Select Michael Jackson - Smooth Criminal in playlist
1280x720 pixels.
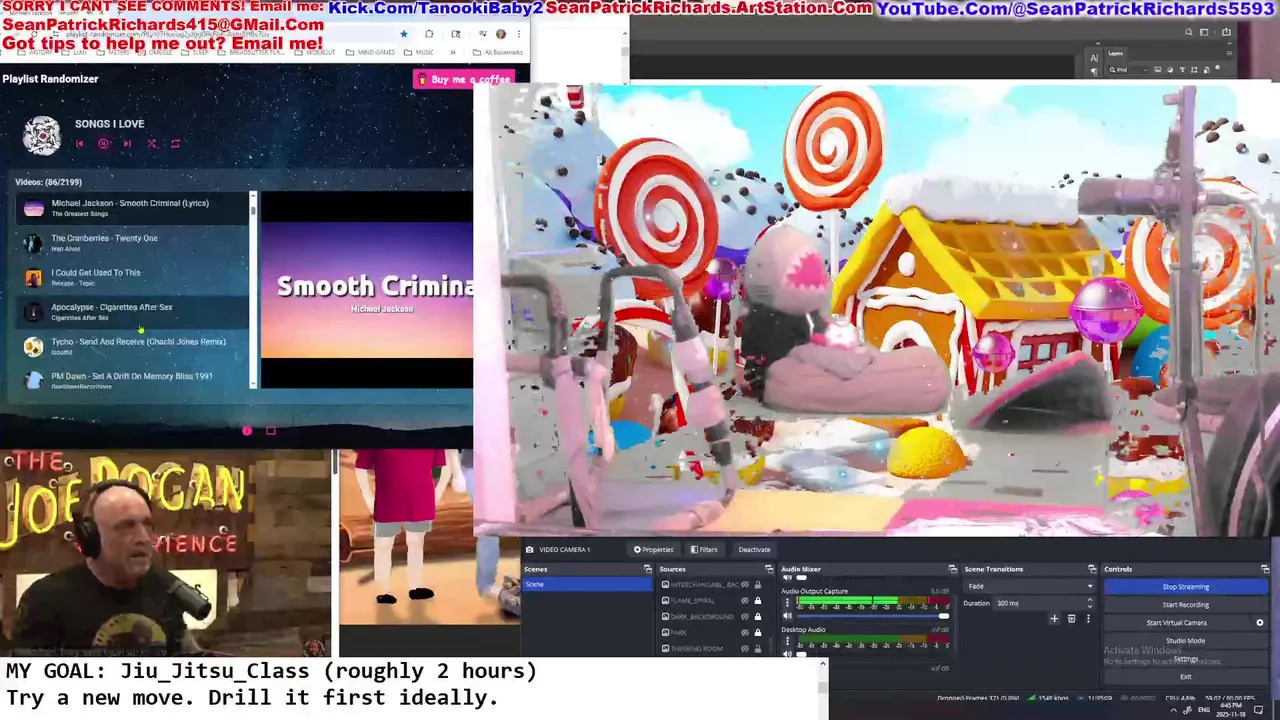click(131, 207)
